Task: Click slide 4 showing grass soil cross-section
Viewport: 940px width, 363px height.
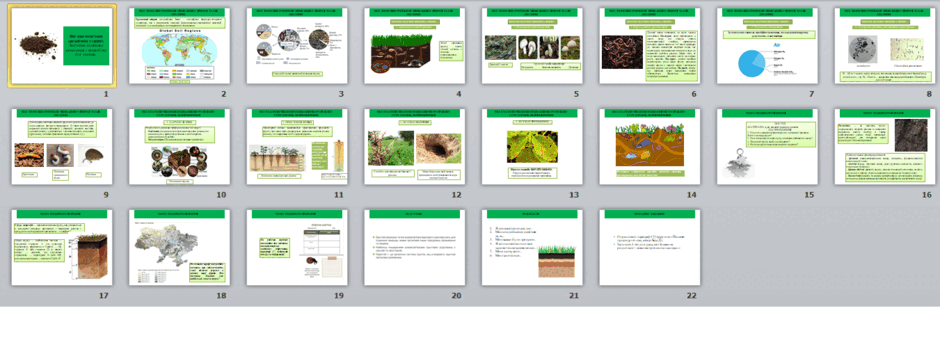Action: click(414, 46)
